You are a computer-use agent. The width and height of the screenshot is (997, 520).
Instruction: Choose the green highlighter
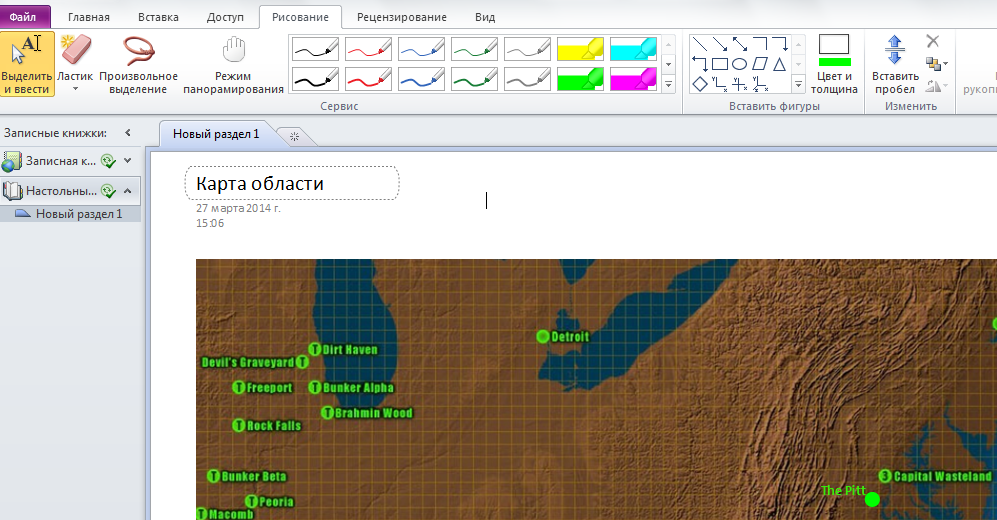click(x=580, y=79)
